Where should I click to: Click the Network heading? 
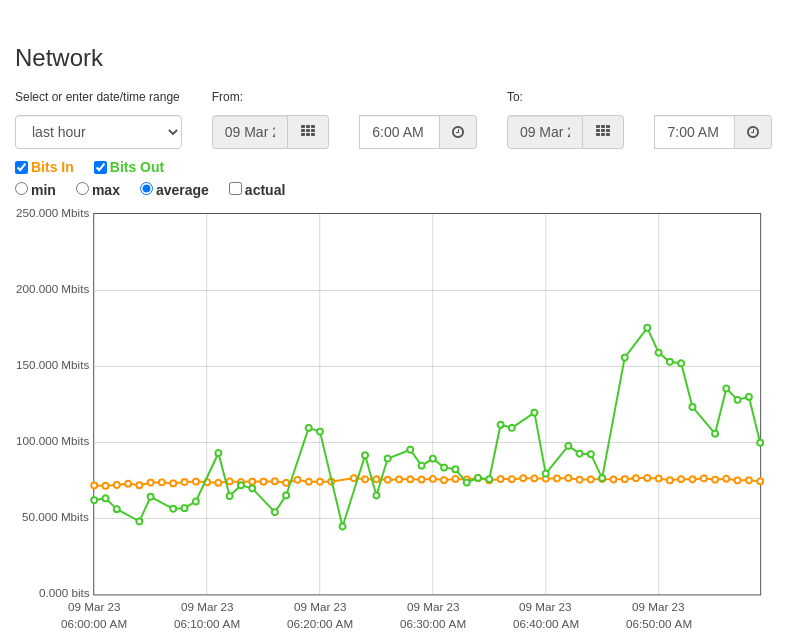[x=59, y=58]
